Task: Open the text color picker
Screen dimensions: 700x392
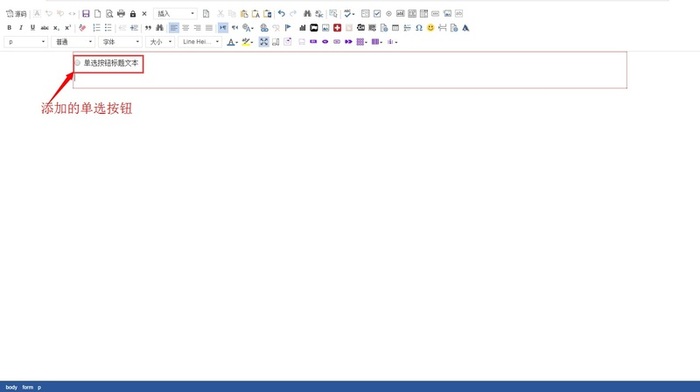Action: 232,42
